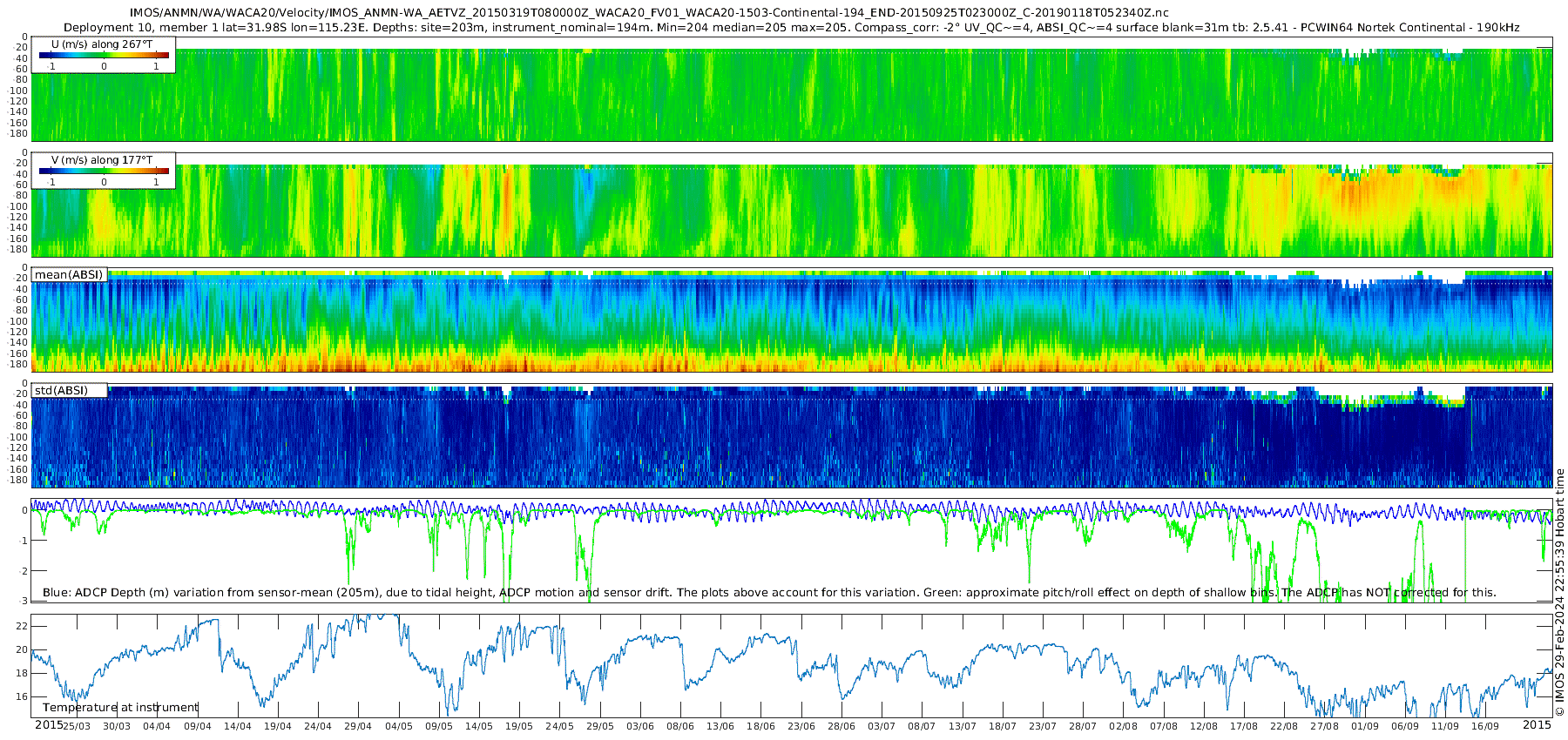Click the file path title at top
Viewport: 1568px width, 740px height.
pyautogui.click(x=649, y=13)
